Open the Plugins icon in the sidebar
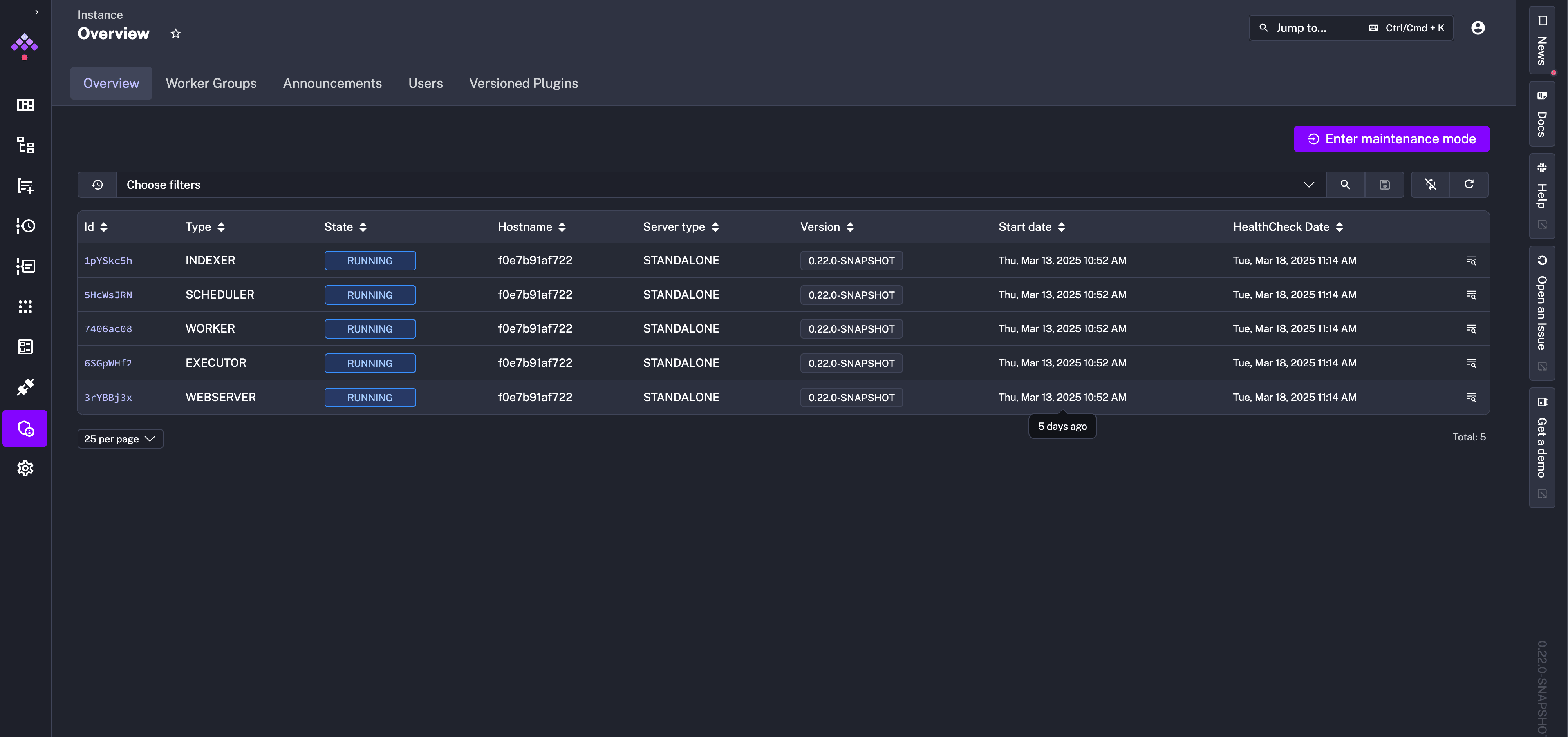 (x=25, y=387)
